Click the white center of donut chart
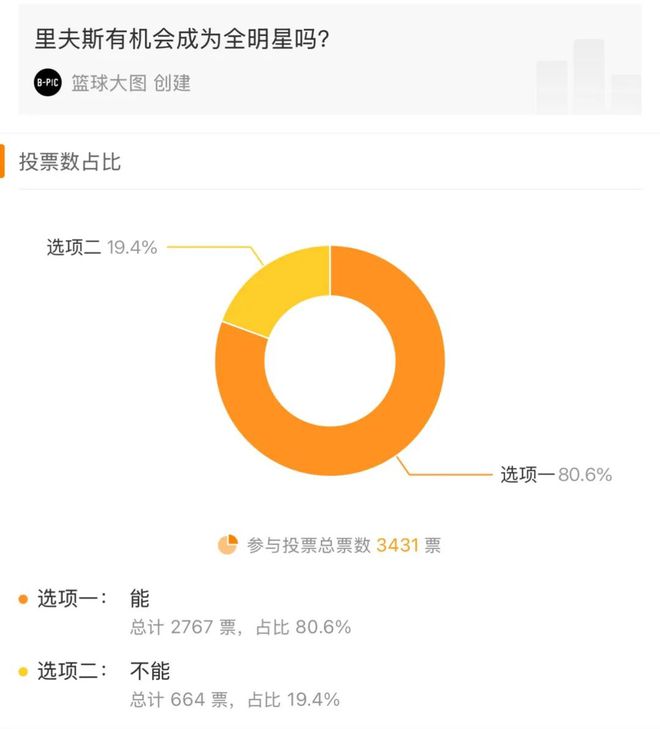 click(x=330, y=361)
